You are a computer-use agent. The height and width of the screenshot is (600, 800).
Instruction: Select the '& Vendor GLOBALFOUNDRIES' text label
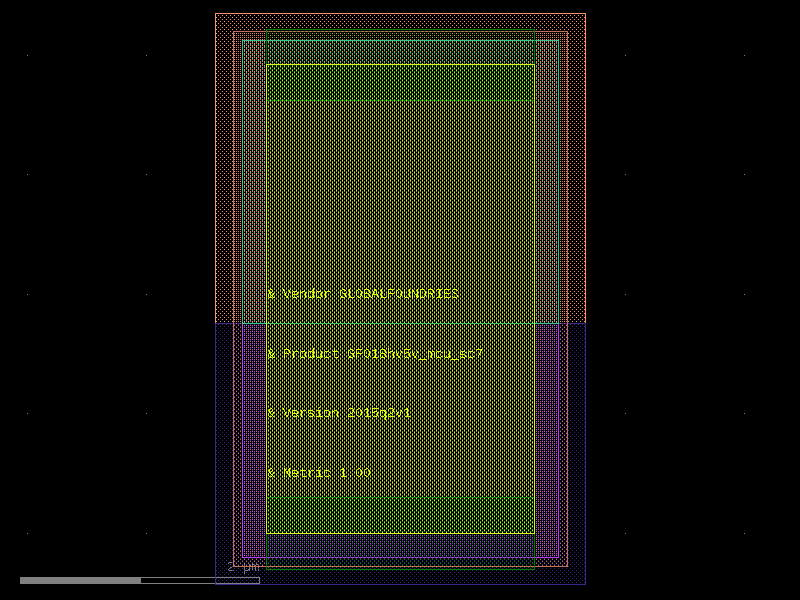363,294
